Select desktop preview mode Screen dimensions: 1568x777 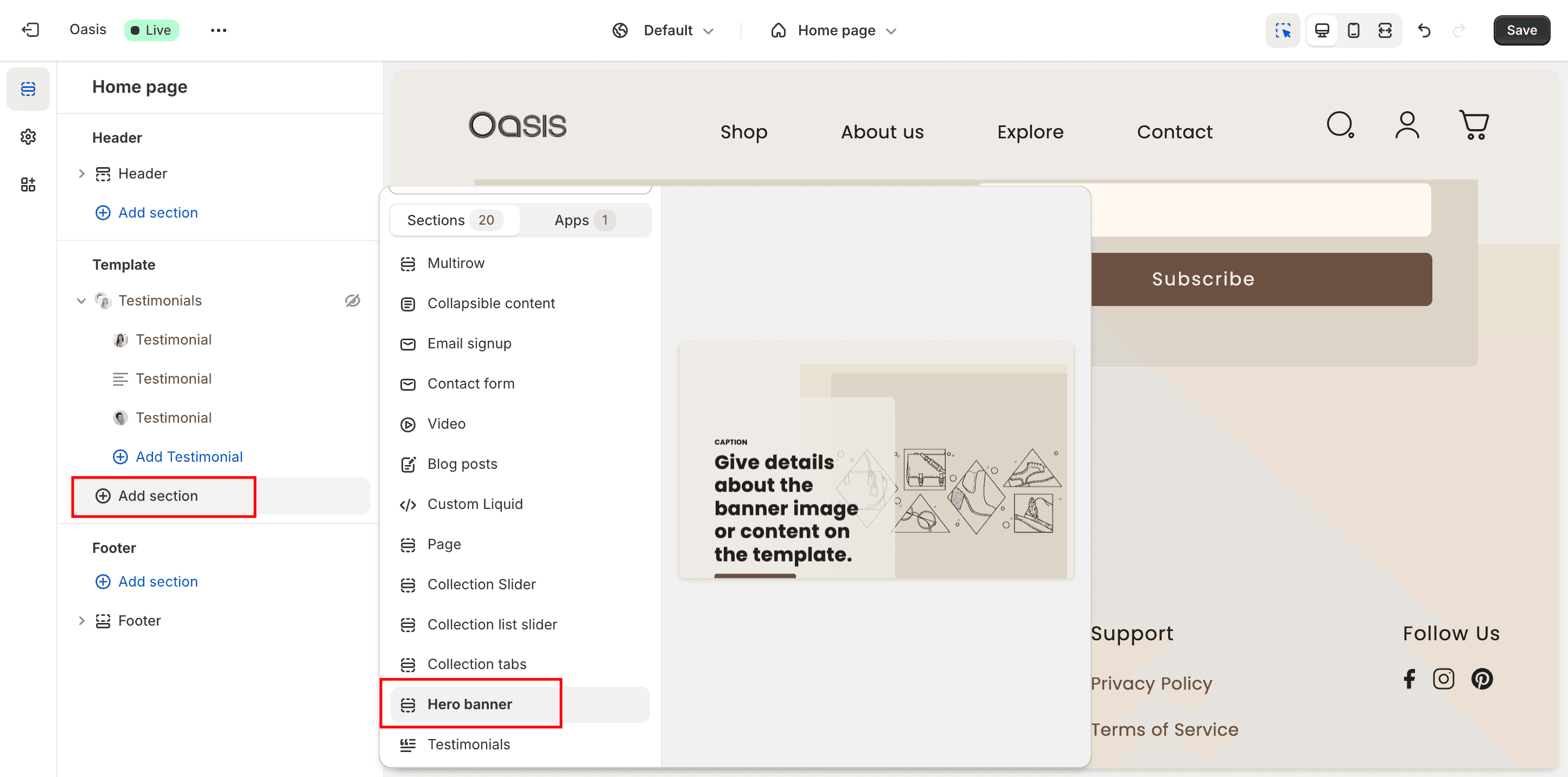(x=1322, y=30)
